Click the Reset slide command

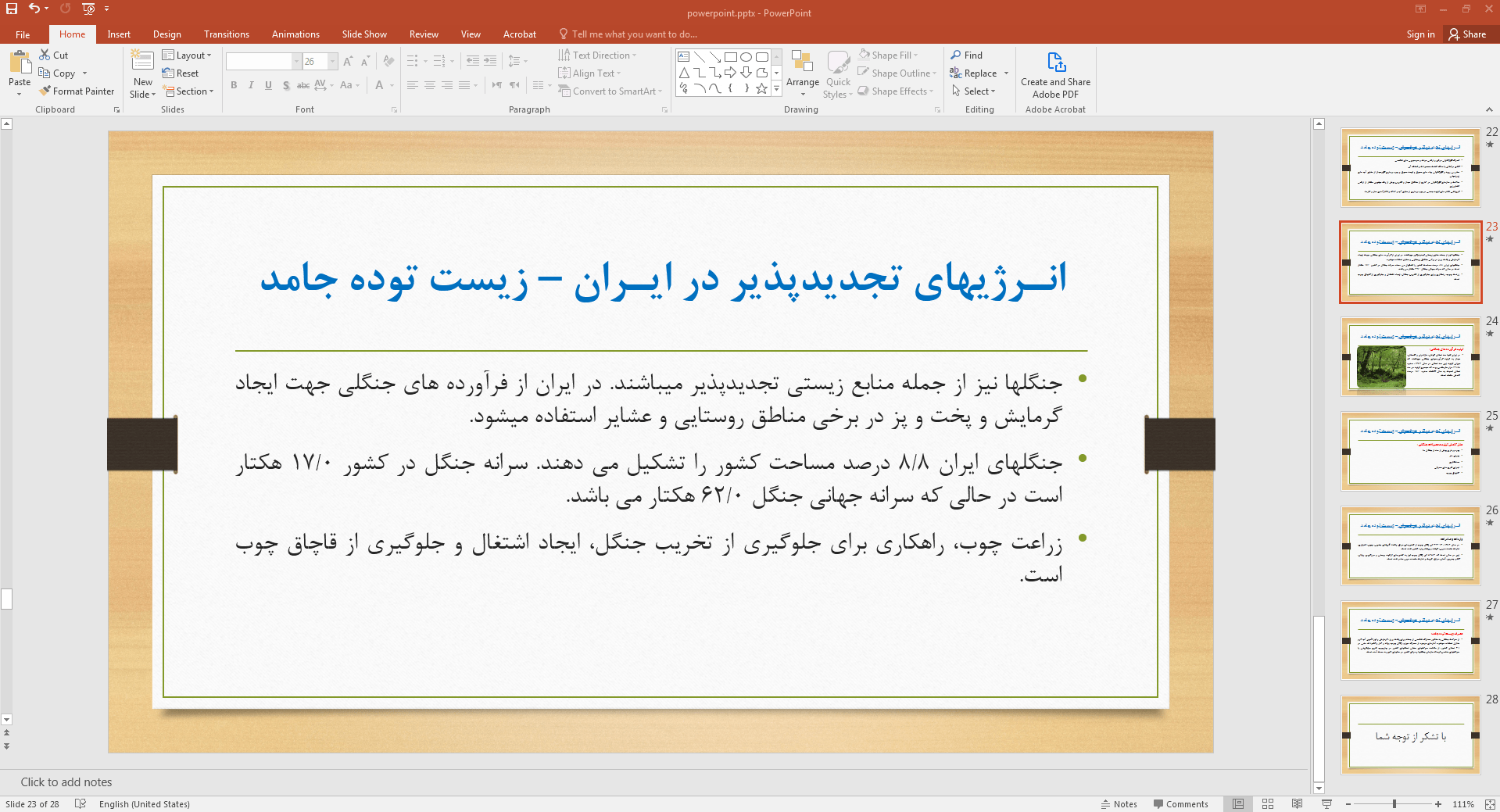tap(181, 73)
